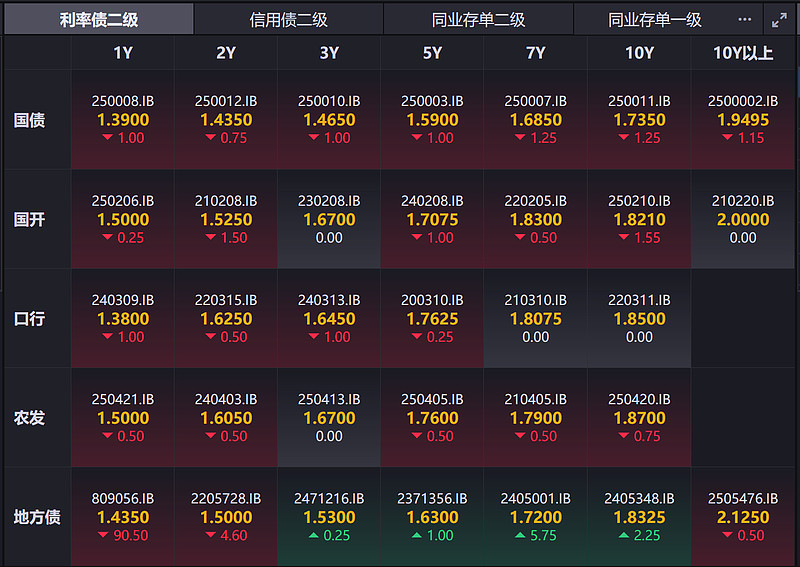This screenshot has height=567, width=800.
Task: Open bond 250405.IB quote cell
Action: (x=432, y=417)
